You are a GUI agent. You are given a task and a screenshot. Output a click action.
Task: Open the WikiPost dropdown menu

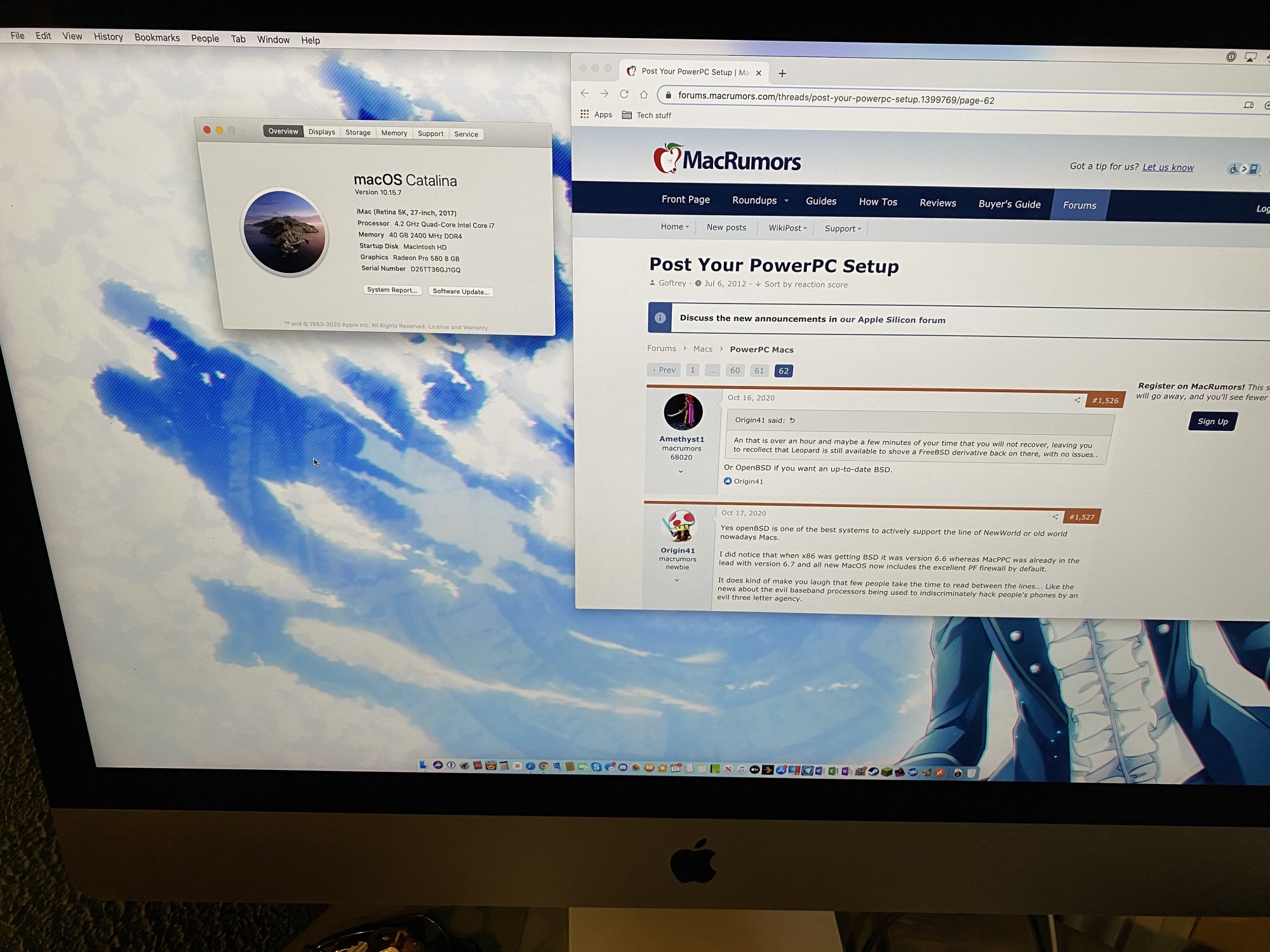point(787,228)
